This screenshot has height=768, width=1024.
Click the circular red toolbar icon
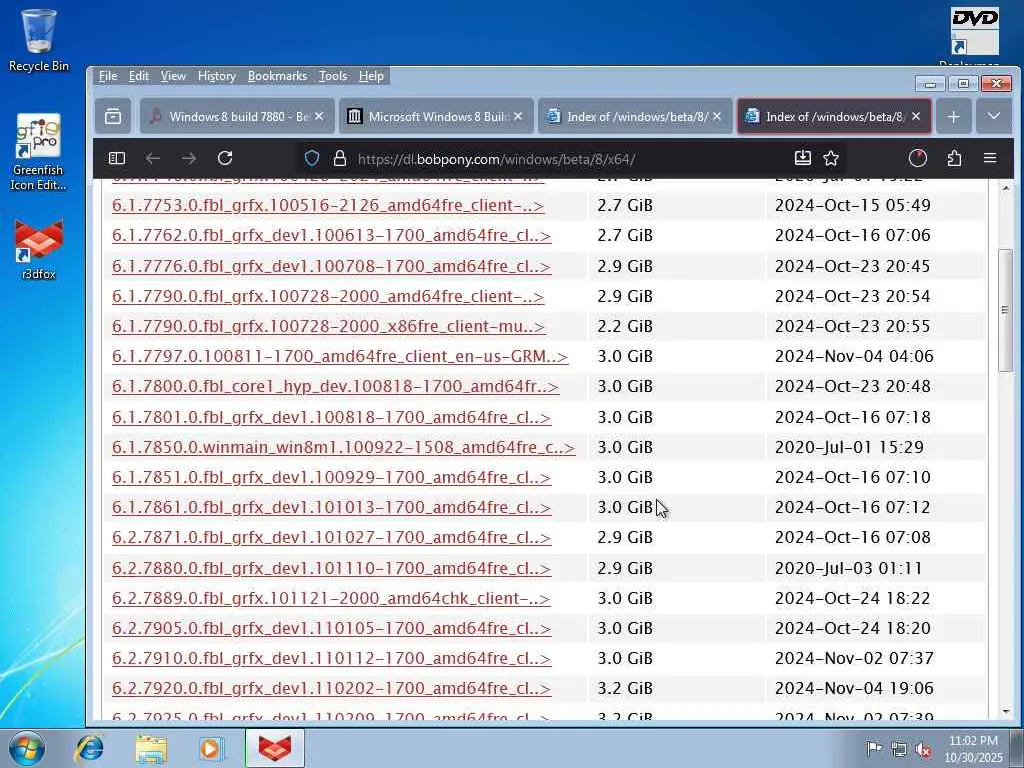(x=918, y=158)
